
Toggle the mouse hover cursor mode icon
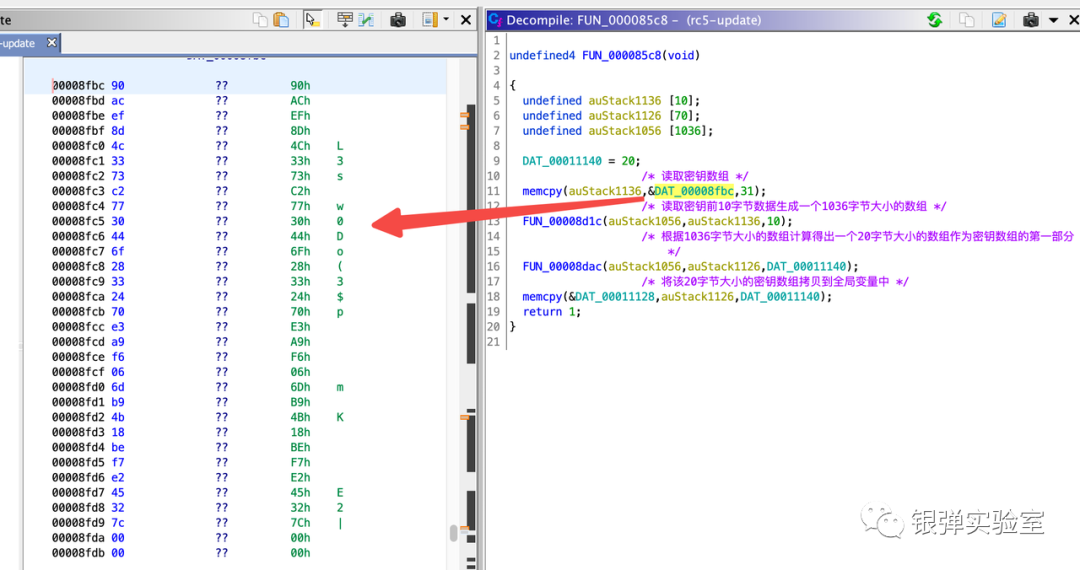[312, 20]
